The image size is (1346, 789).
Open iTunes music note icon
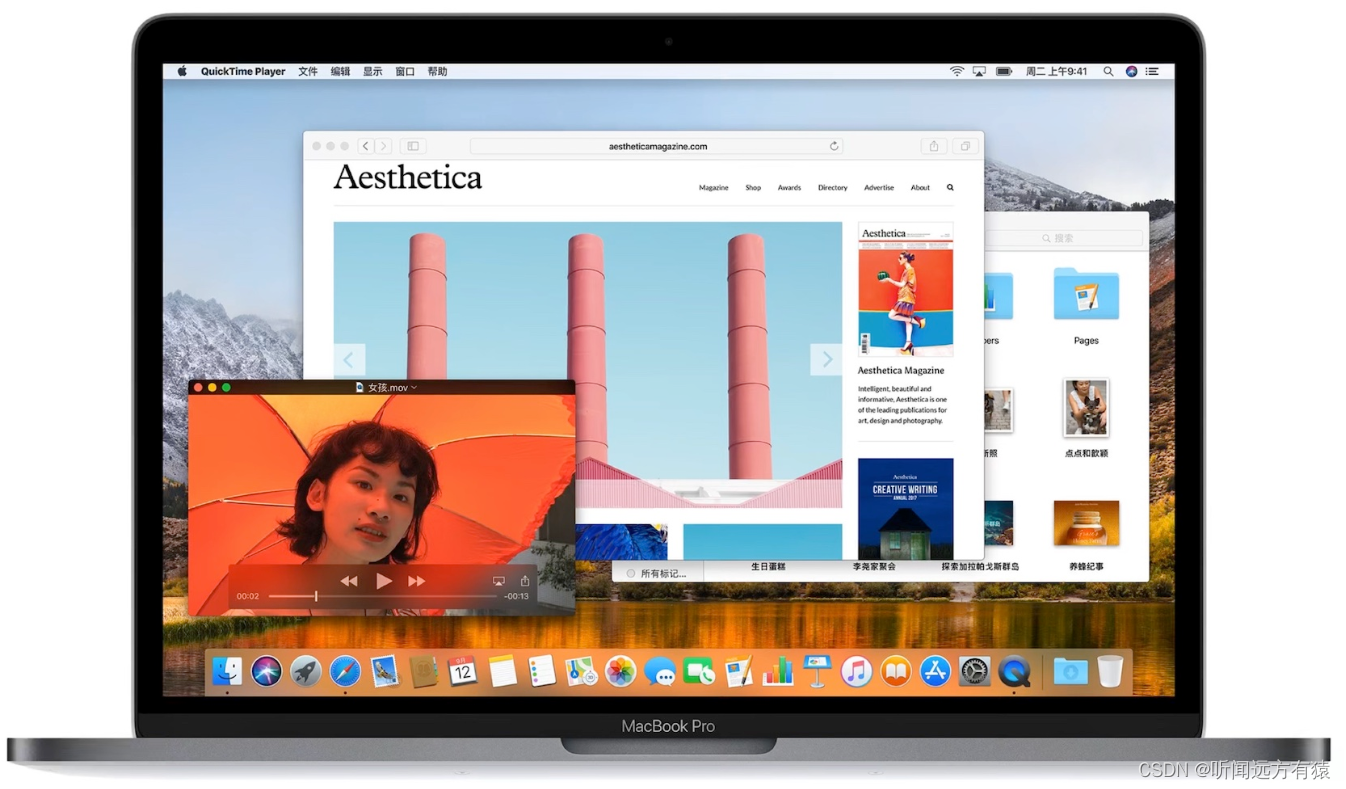pyautogui.click(x=856, y=670)
